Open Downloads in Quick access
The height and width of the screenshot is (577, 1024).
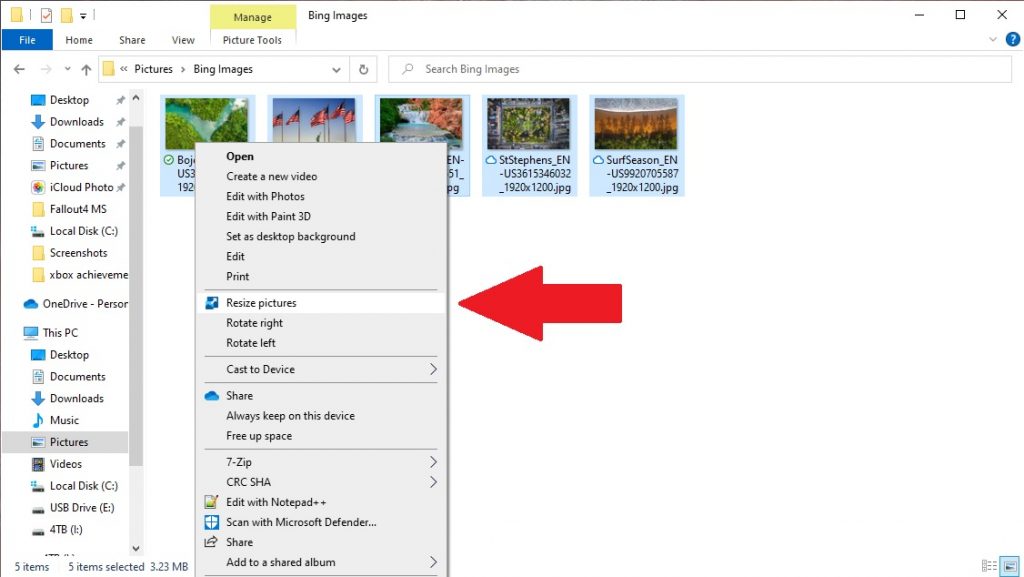[76, 122]
